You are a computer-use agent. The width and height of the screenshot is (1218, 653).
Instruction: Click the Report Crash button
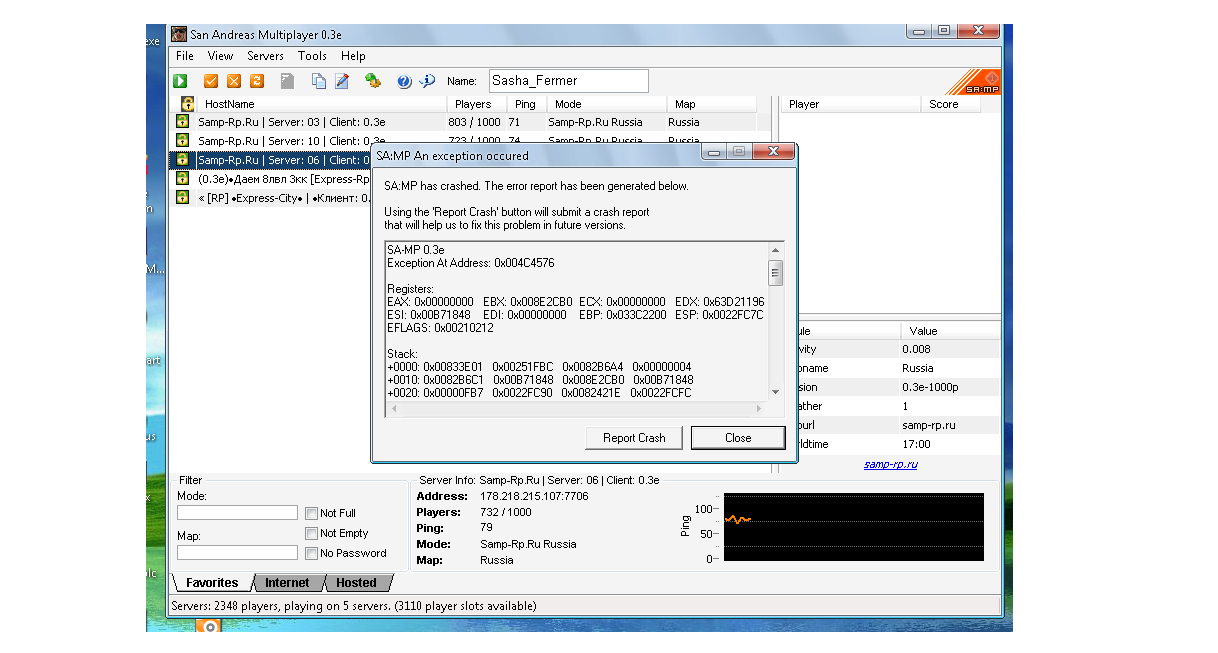point(634,438)
